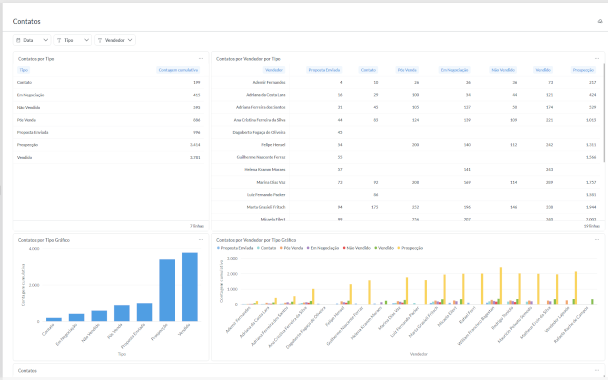Click the Não Vendido column header

pos(503,70)
